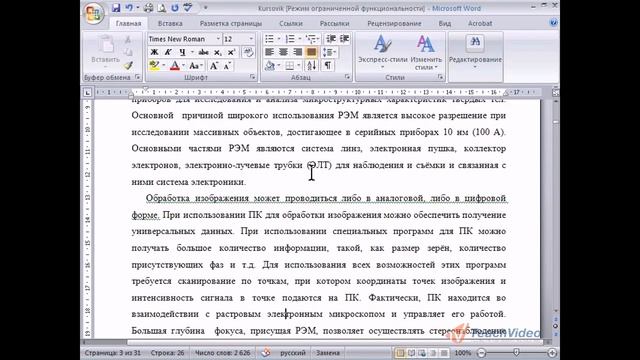The height and width of the screenshot is (360, 640).
Task: Toggle Замена overtype mode in status bar
Action: click(328, 353)
